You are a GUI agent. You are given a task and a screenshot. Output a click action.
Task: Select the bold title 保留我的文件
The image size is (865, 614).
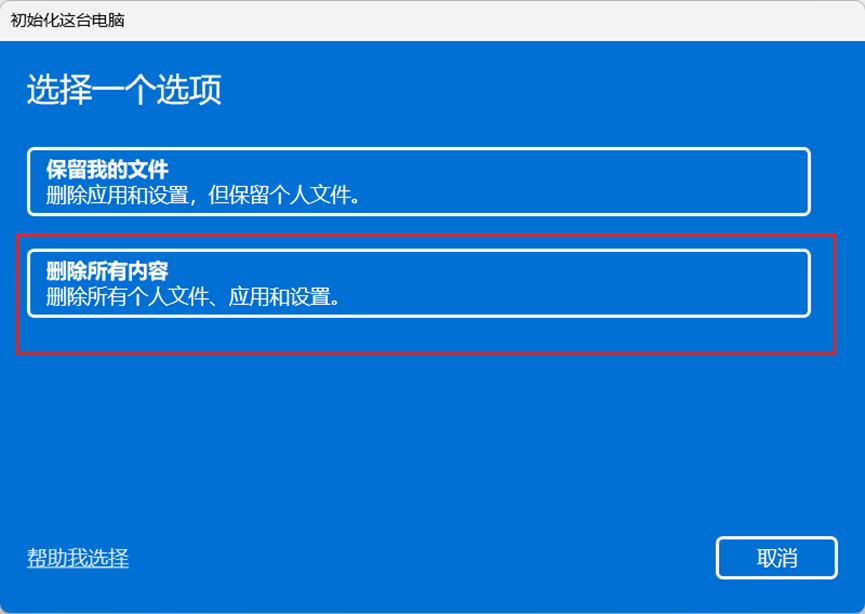point(107,169)
